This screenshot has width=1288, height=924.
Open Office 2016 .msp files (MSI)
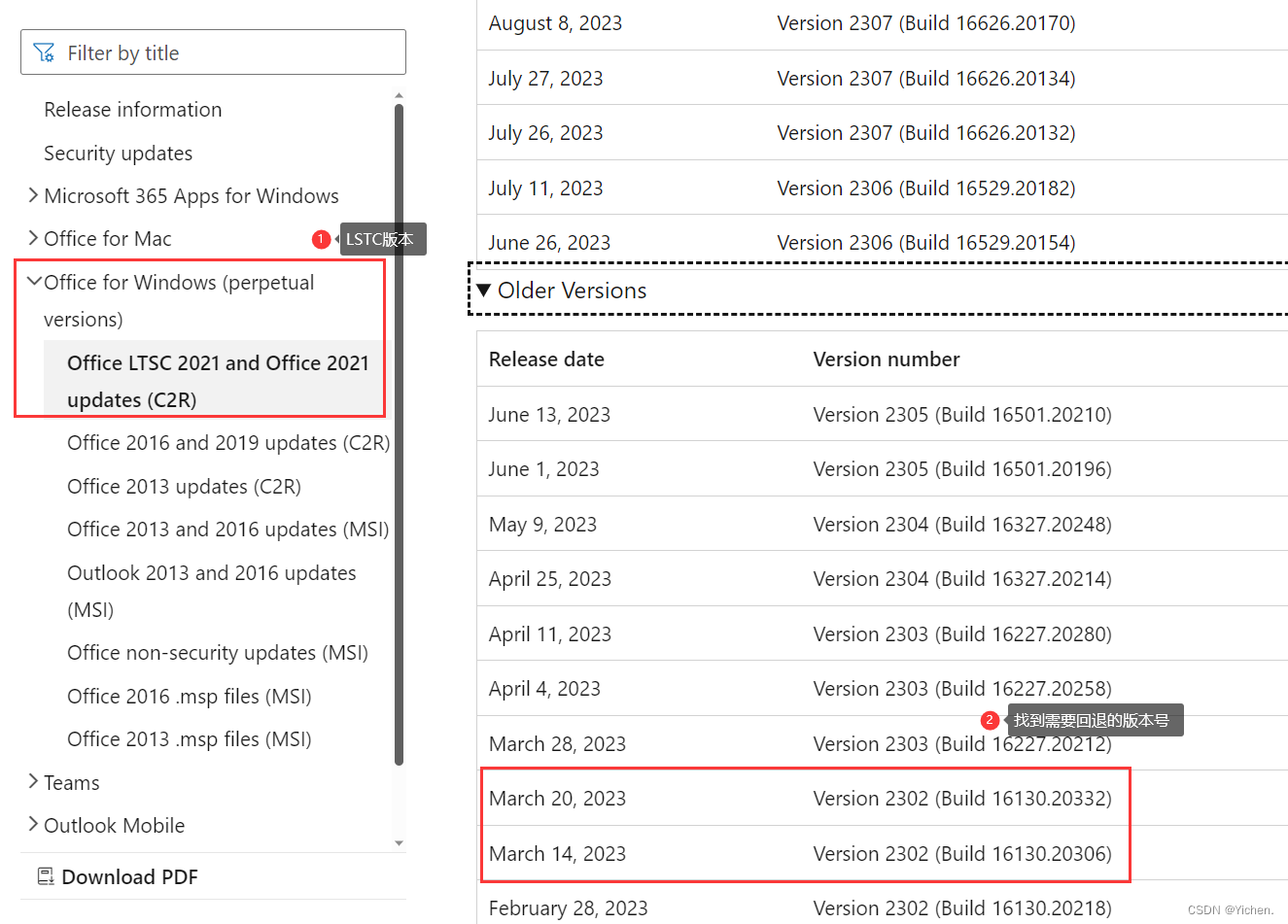[190, 697]
